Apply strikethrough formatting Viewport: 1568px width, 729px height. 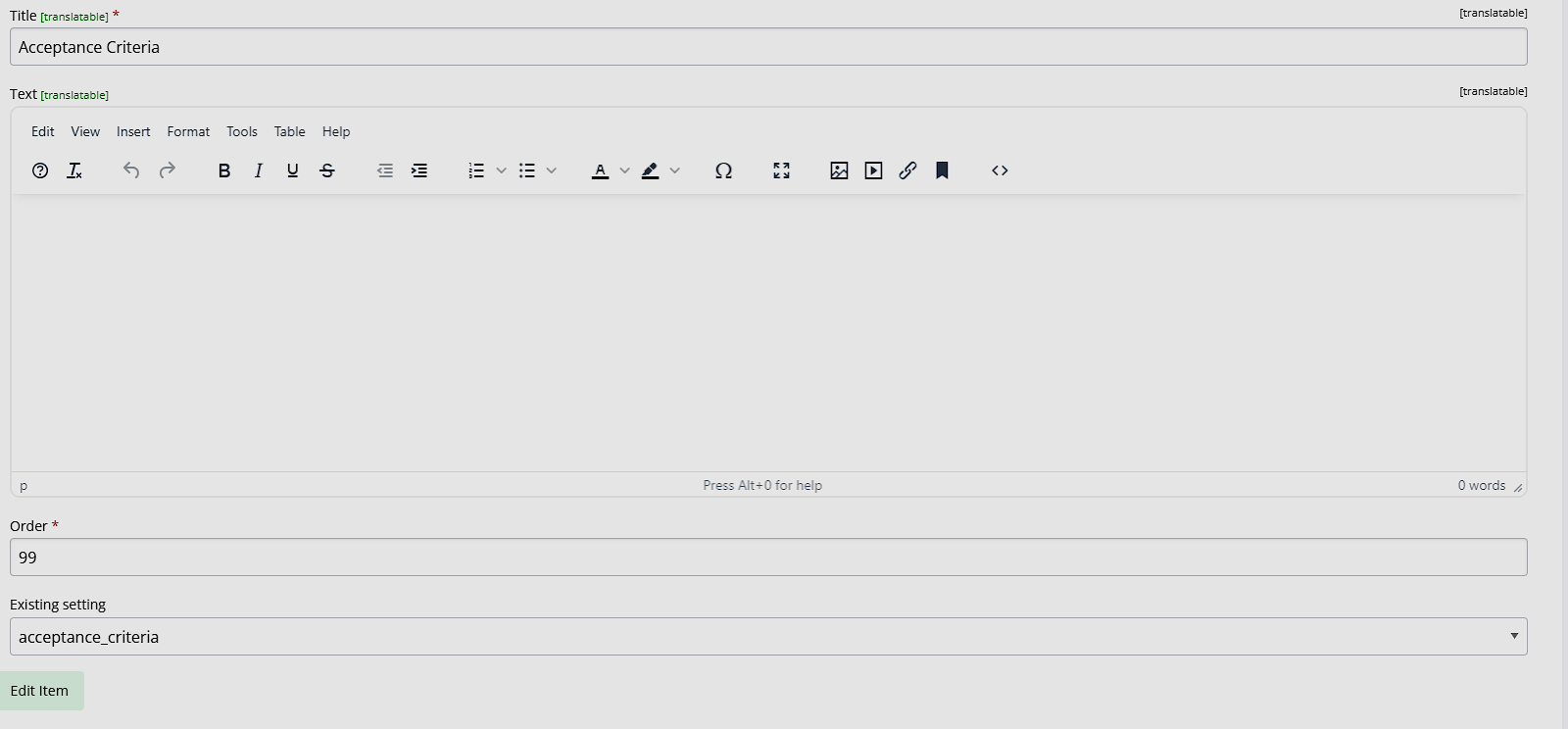(327, 170)
